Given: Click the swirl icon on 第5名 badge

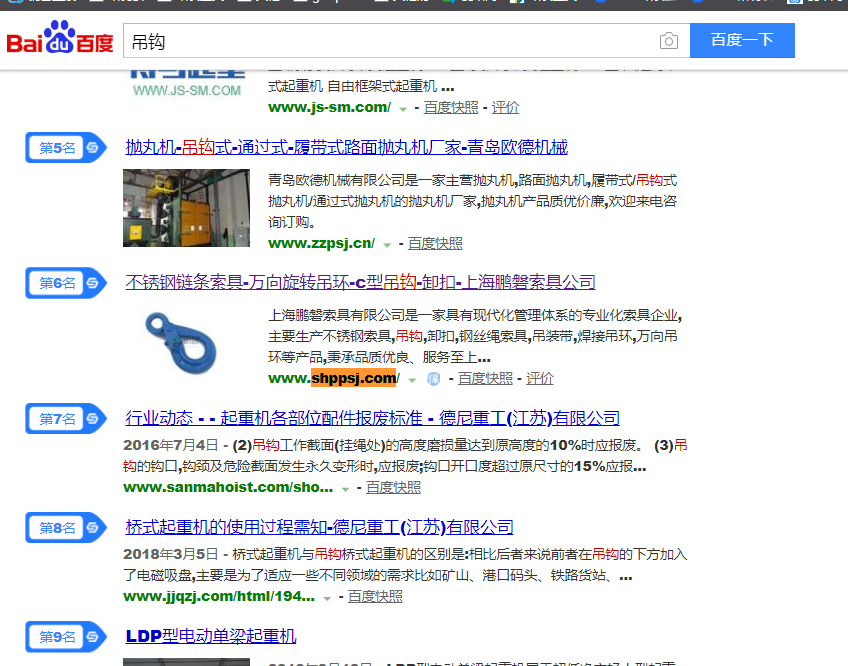Looking at the screenshot, I should [92, 147].
